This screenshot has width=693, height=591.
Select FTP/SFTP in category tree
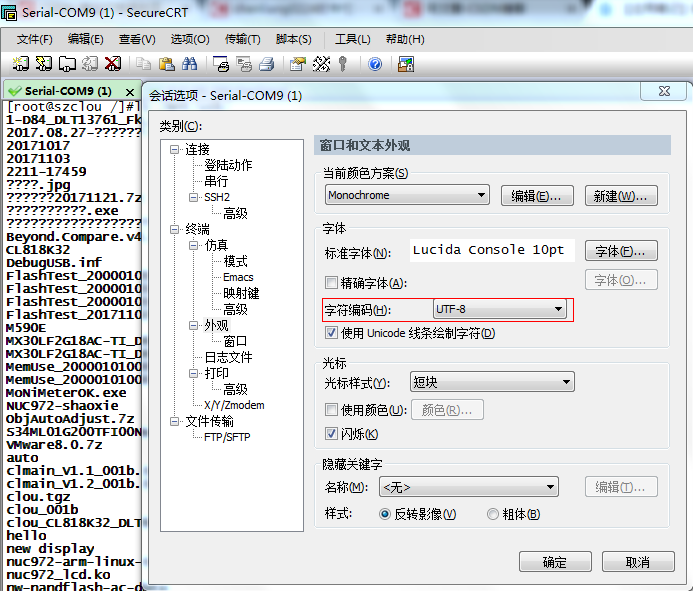(227, 437)
